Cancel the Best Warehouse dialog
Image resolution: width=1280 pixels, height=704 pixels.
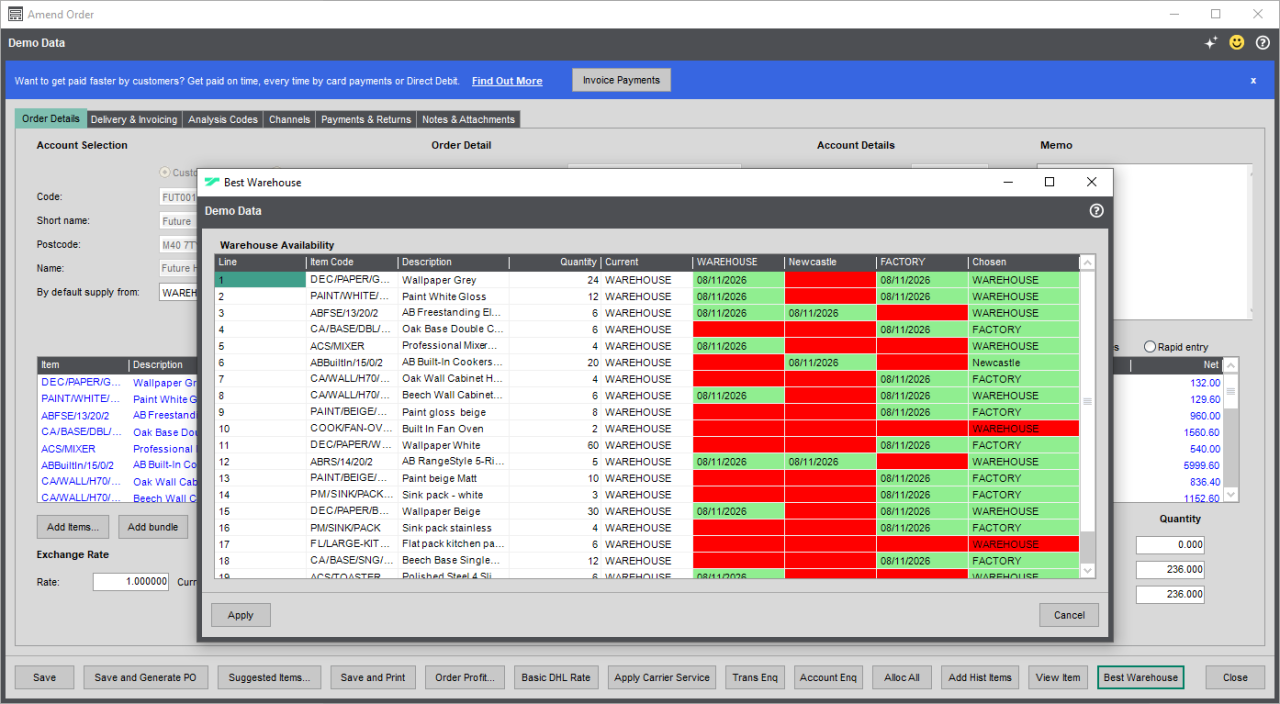pos(1069,615)
